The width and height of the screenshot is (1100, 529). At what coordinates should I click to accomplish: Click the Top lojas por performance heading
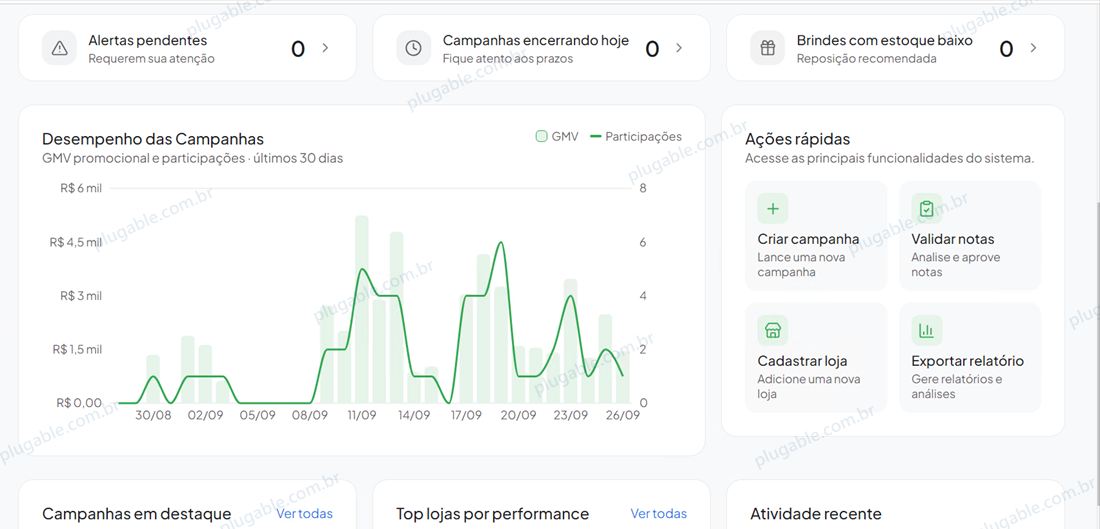click(x=492, y=514)
